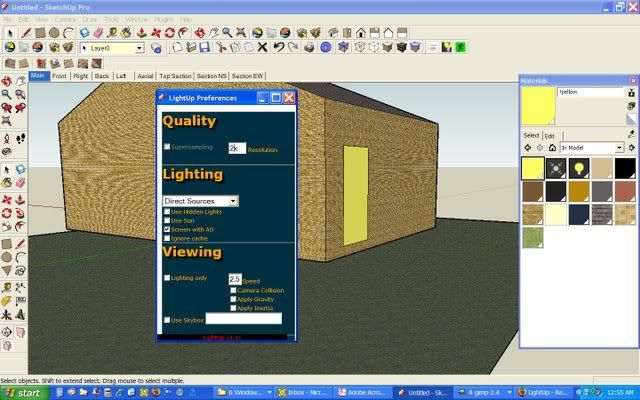The width and height of the screenshot is (640, 400).
Task: Click the Layer Manager icon beside Layer0
Action: click(156, 48)
